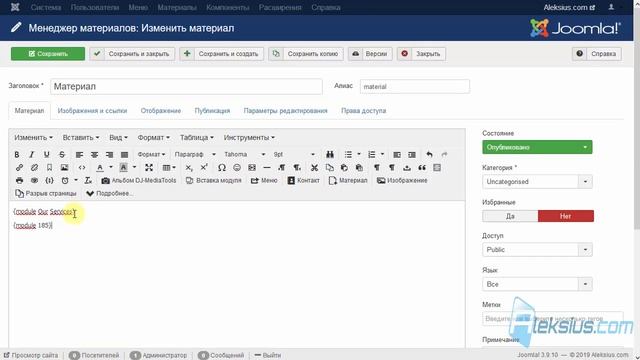Click the Вставка модуля editor button
The height and width of the screenshot is (360, 640).
213,180
